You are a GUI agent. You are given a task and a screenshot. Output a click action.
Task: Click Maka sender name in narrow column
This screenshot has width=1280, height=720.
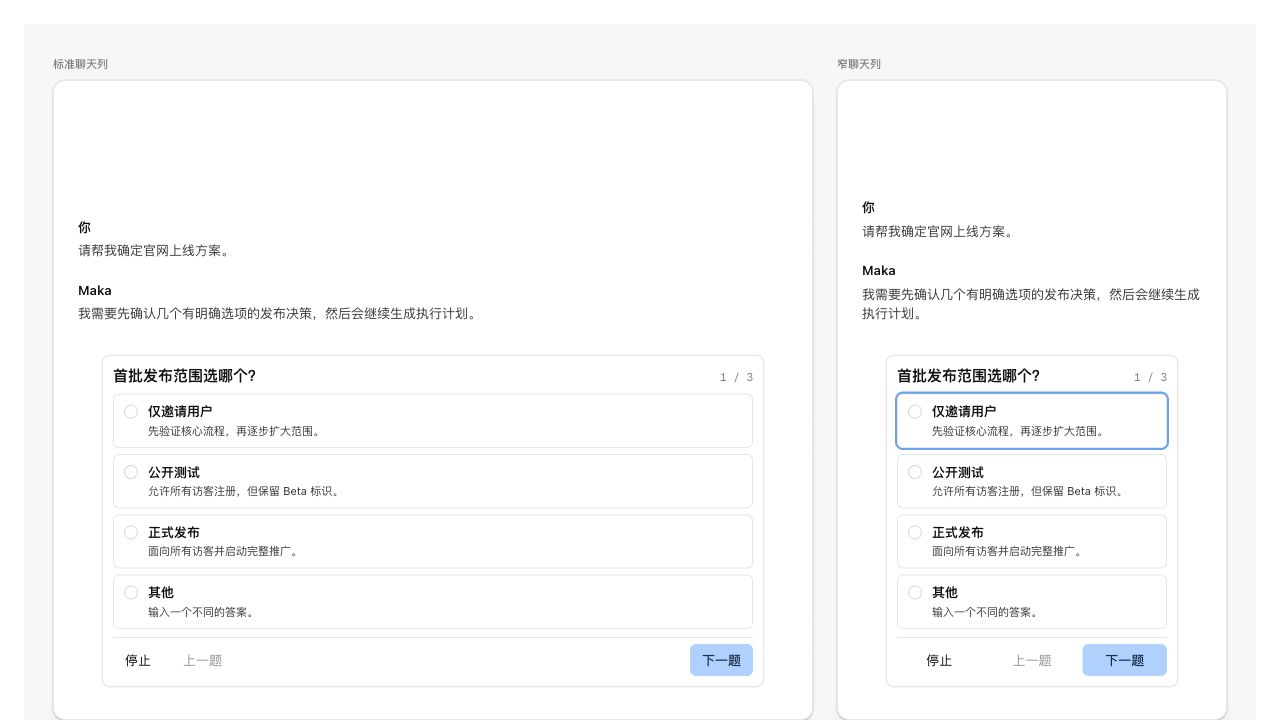coord(879,270)
